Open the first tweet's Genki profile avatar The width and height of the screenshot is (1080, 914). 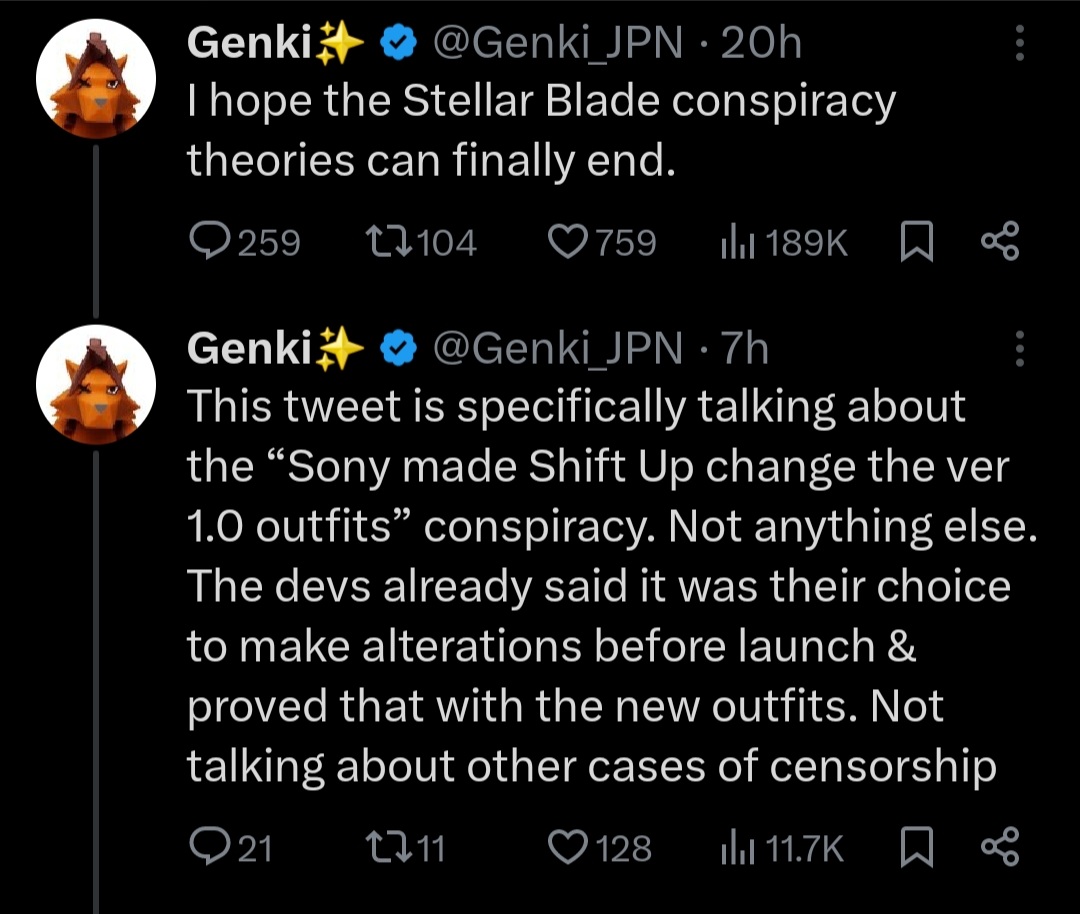96,79
